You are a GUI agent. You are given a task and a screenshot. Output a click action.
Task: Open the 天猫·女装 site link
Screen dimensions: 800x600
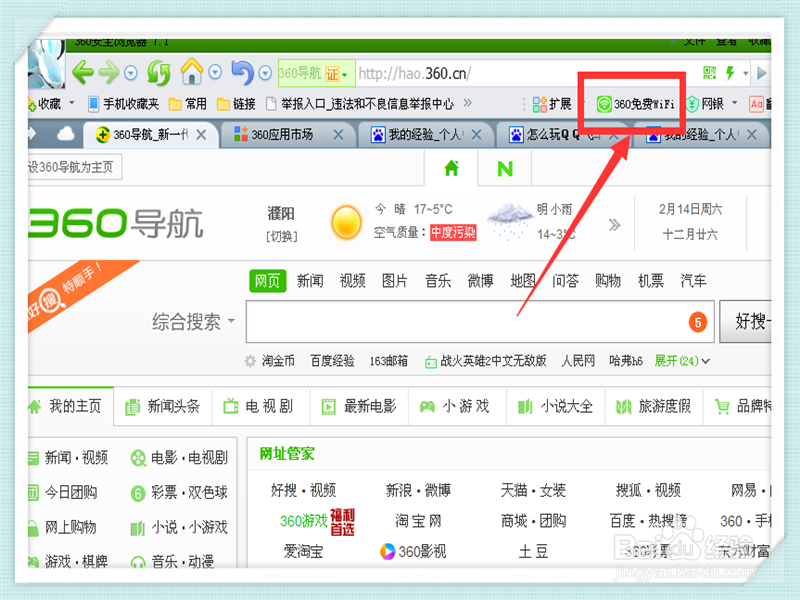point(533,490)
